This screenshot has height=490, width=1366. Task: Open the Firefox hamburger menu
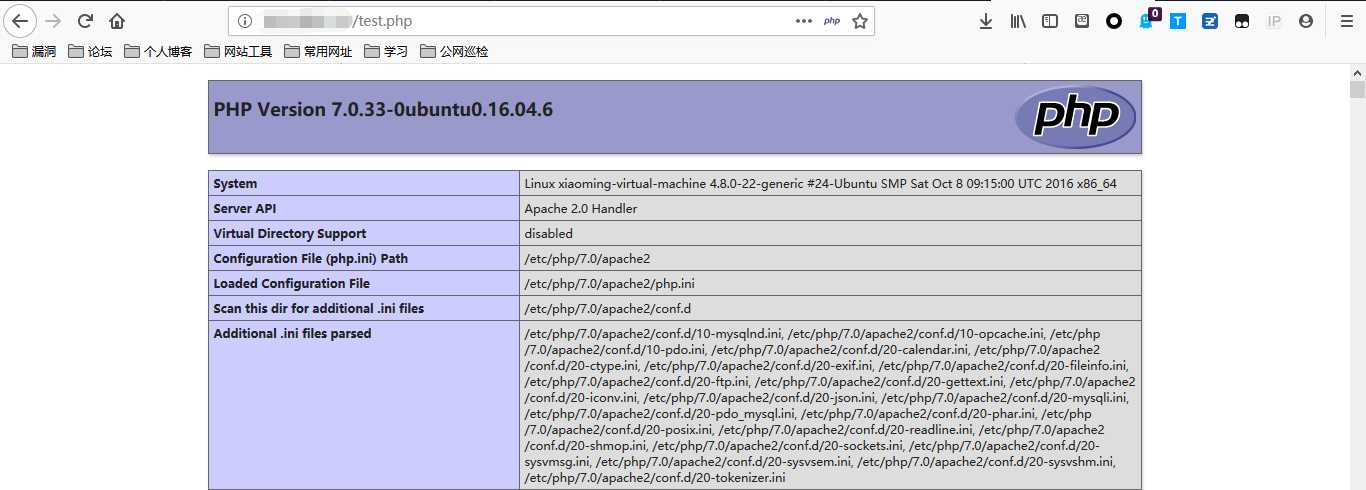click(x=1346, y=21)
